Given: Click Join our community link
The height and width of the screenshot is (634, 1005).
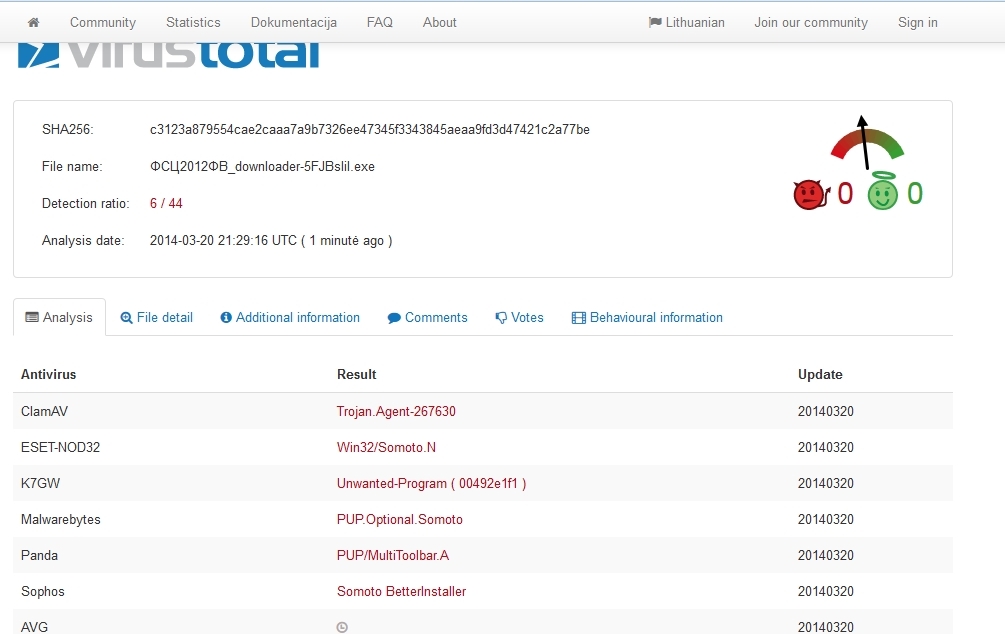Looking at the screenshot, I should tap(811, 22).
